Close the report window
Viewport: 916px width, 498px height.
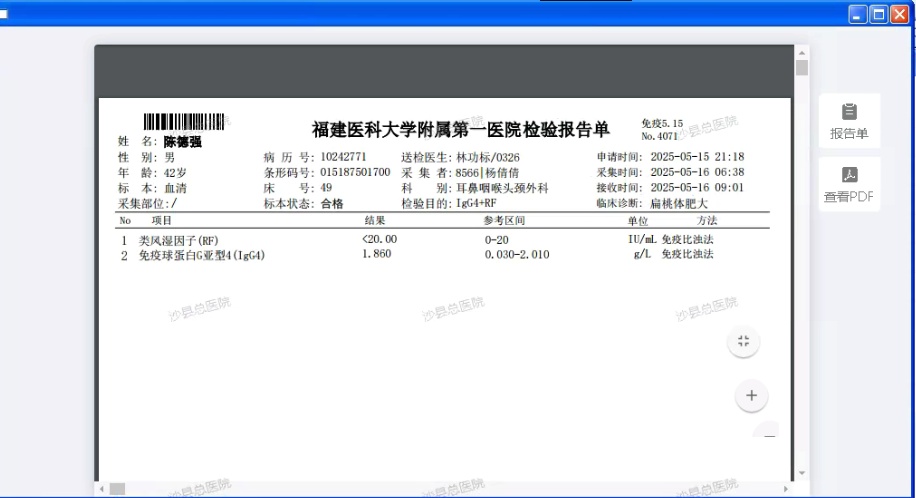(899, 14)
